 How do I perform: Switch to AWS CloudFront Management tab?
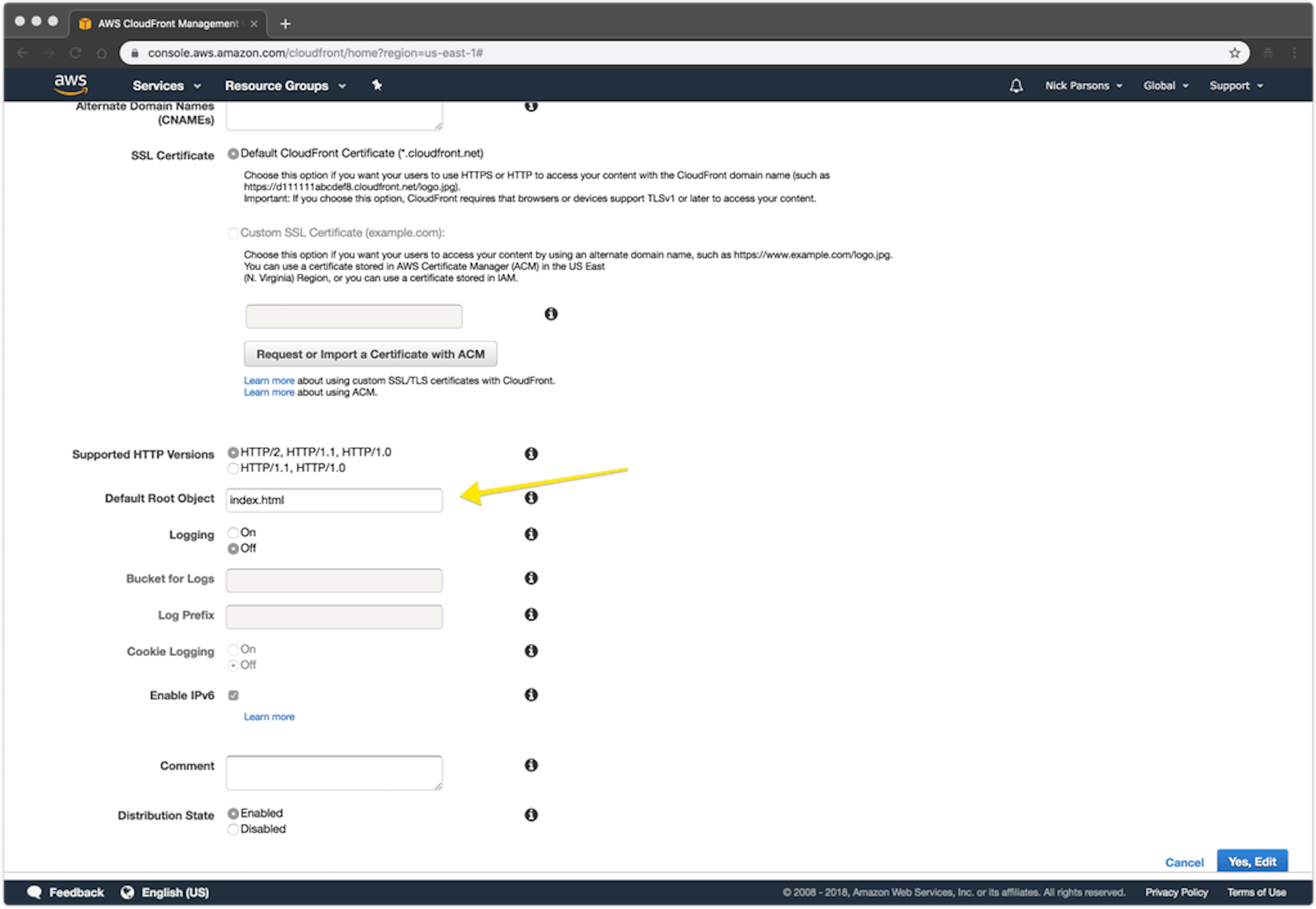click(167, 24)
